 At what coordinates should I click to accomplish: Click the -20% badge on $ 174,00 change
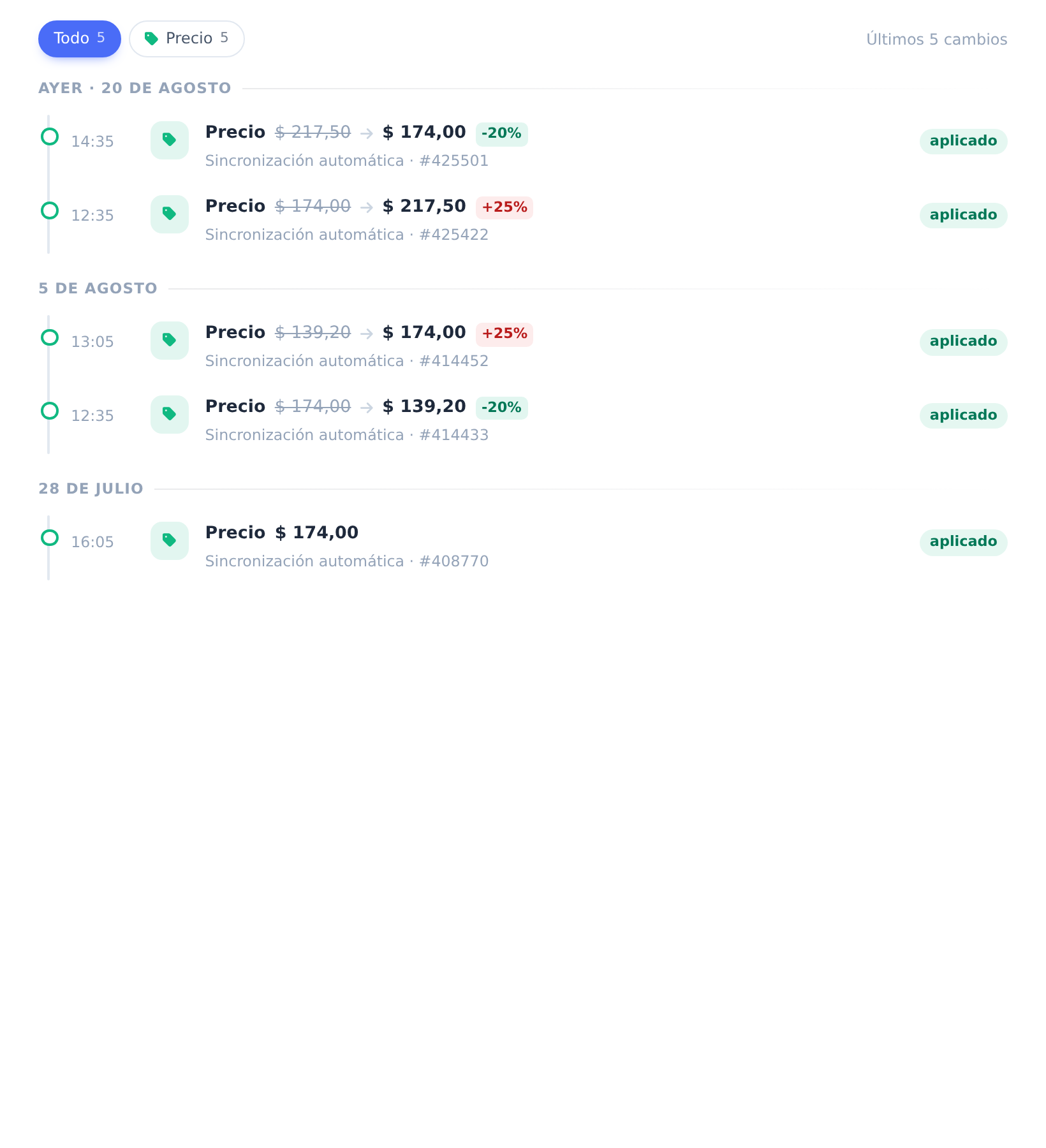501,134
